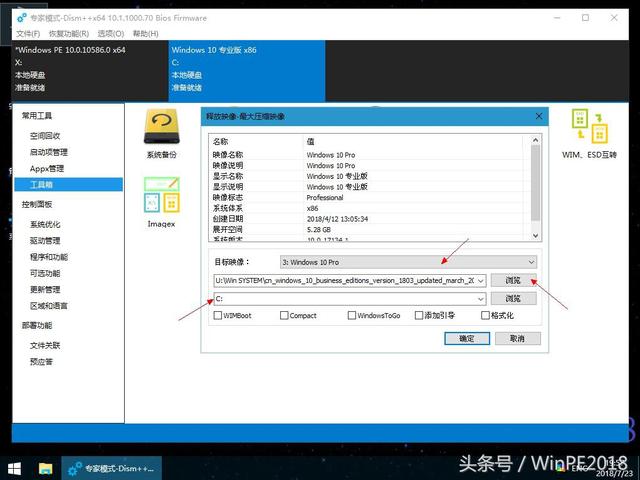Open File Explorer from the taskbar
The width and height of the screenshot is (640, 480).
(x=45, y=468)
